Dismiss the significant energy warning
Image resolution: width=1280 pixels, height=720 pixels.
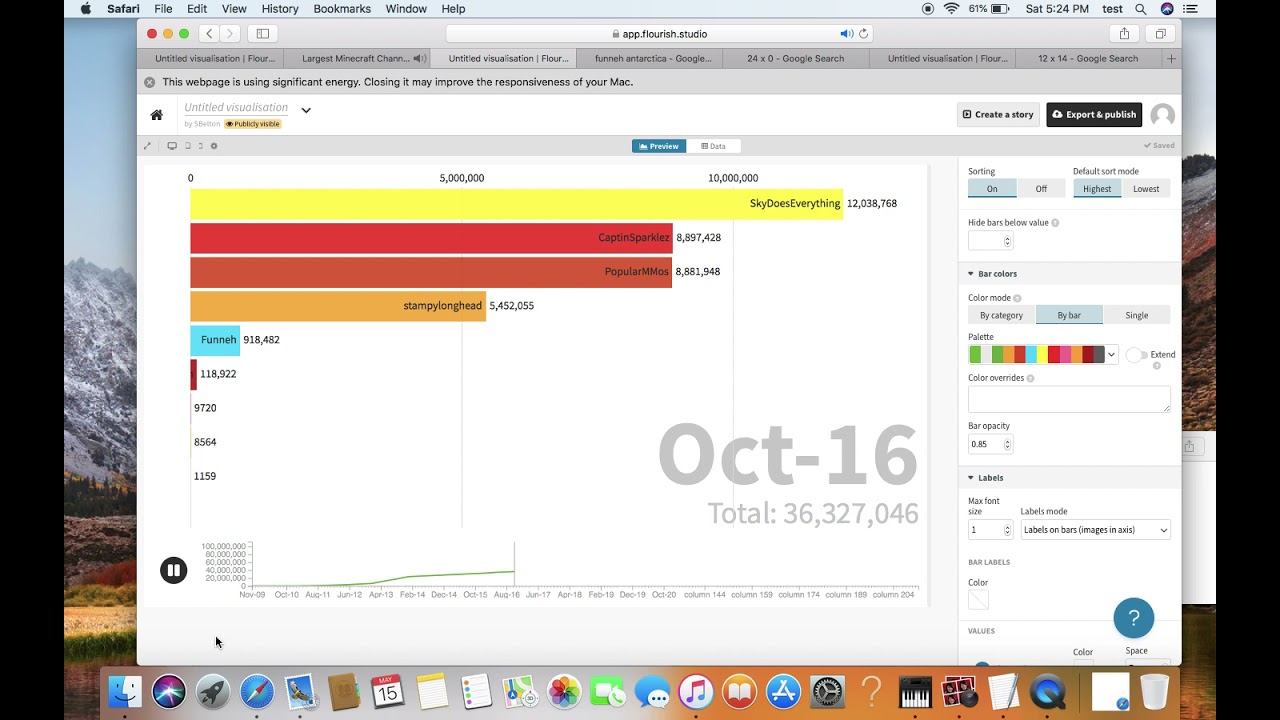point(149,82)
